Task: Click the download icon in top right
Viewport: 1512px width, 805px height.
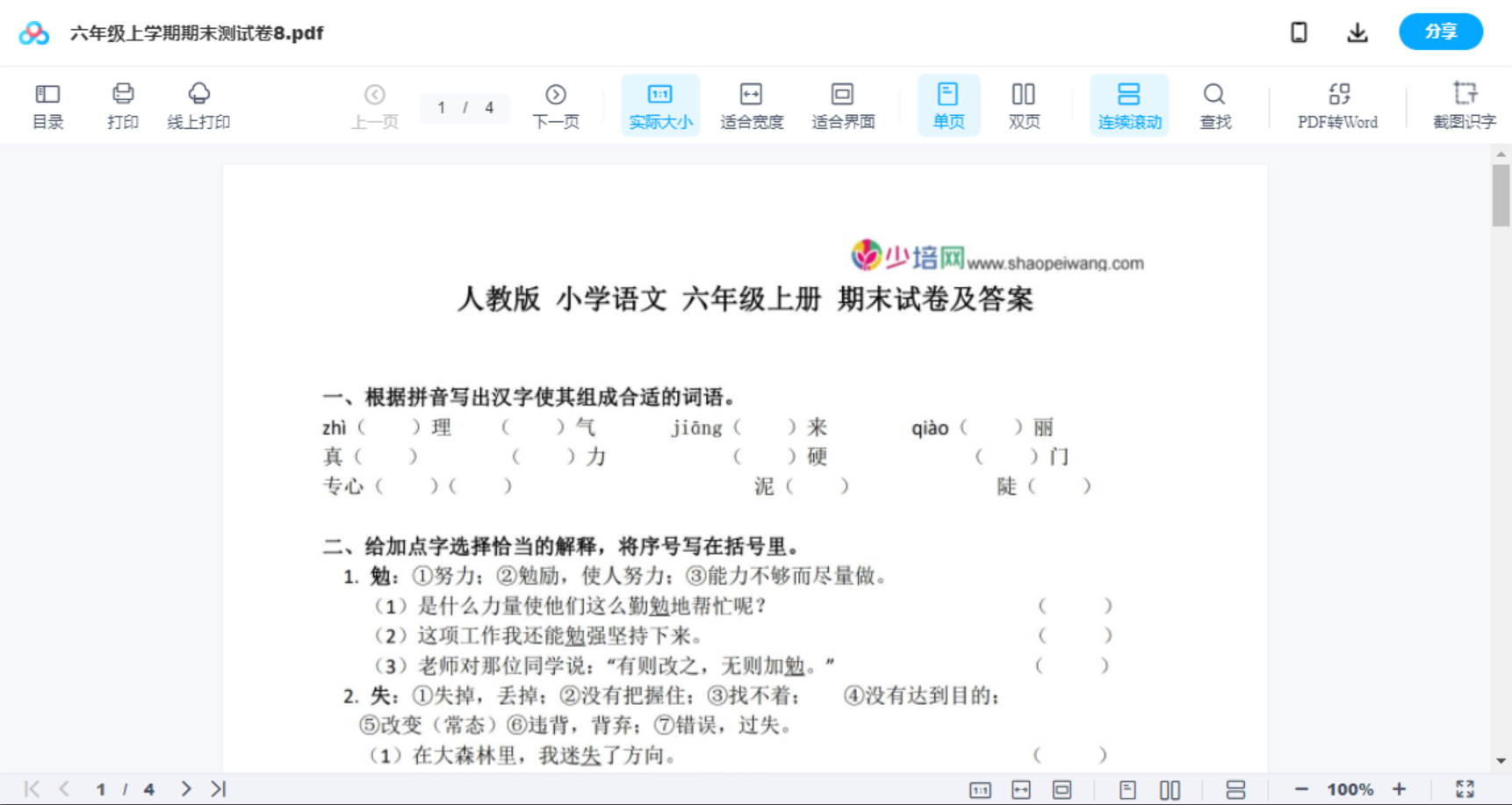Action: tap(1357, 32)
